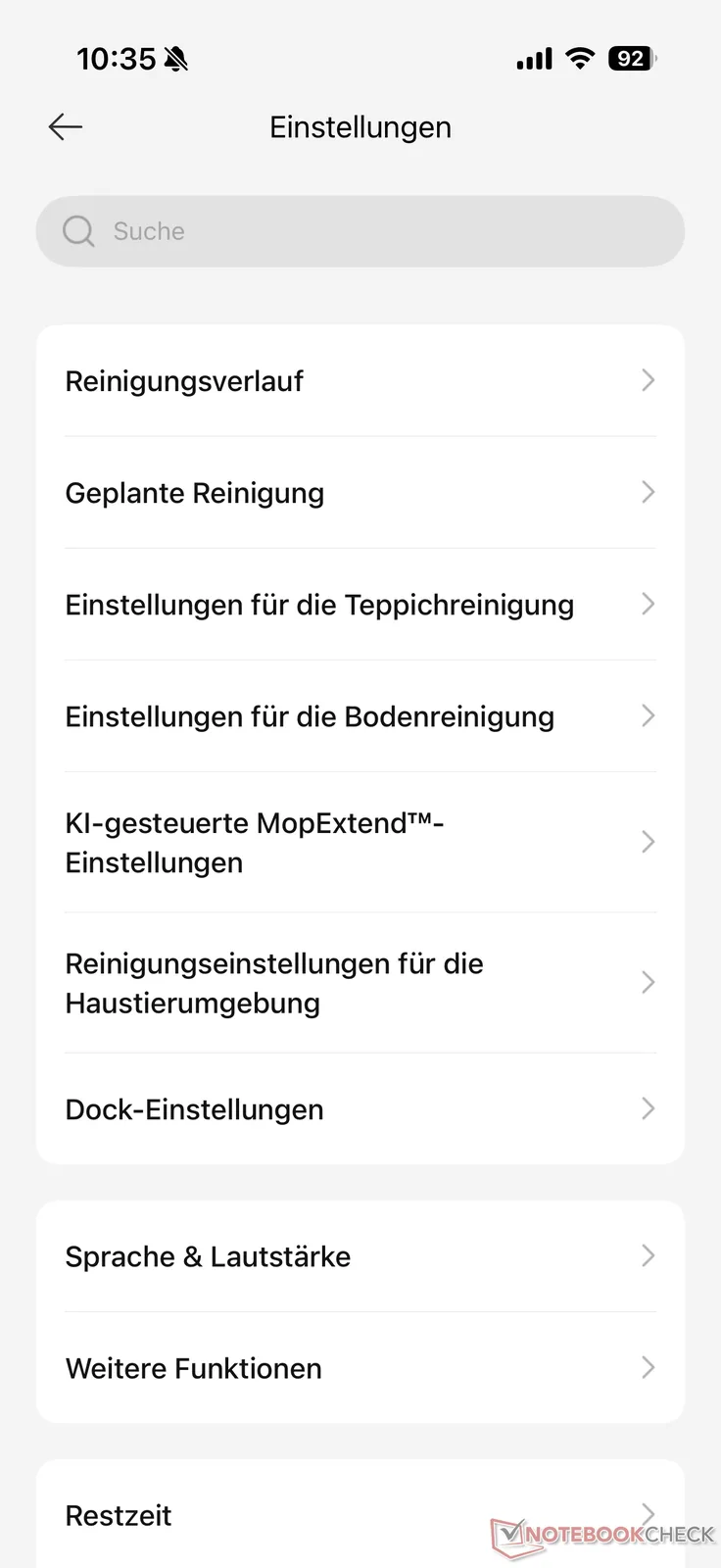Tap the Wi-Fi status icon
The height and width of the screenshot is (1568, 721).
[581, 59]
